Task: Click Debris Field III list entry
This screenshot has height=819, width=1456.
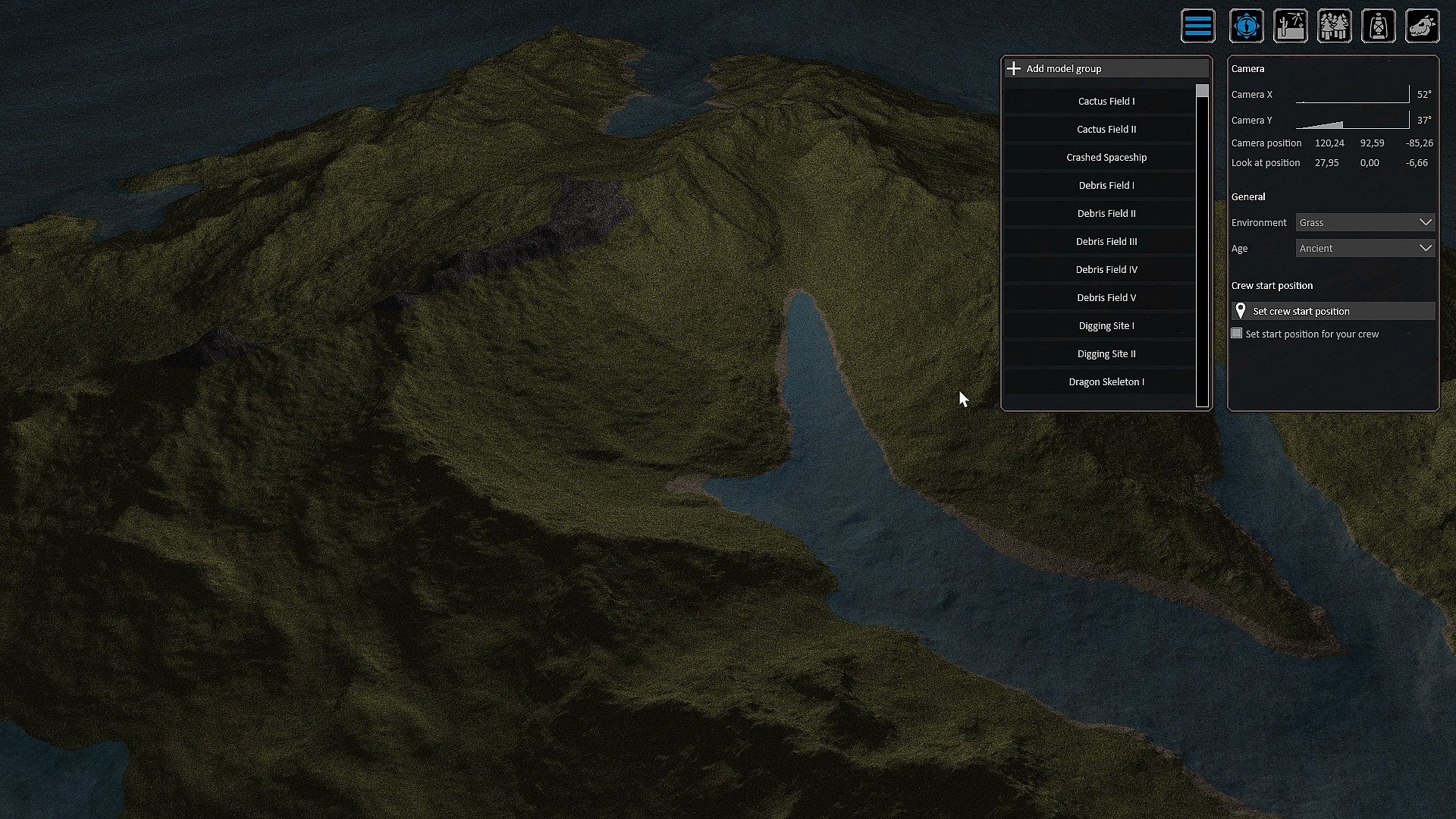Action: coord(1106,242)
